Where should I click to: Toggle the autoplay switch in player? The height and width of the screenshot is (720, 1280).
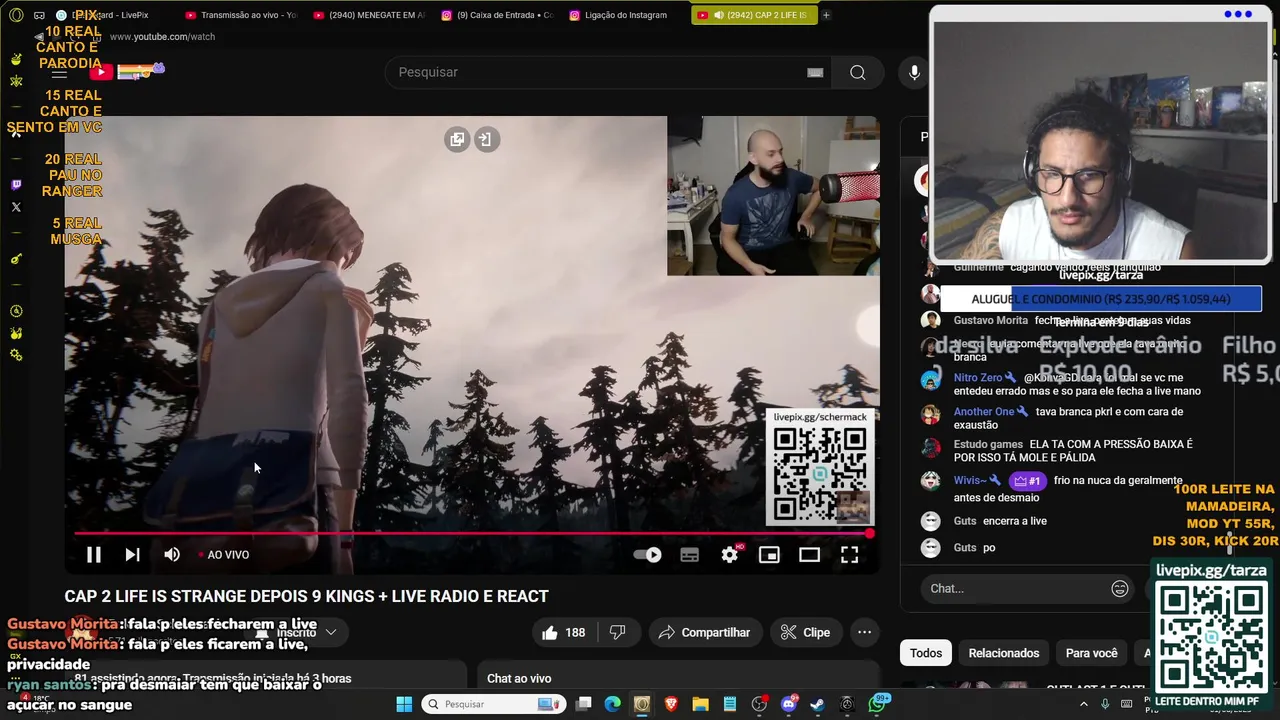(x=648, y=555)
